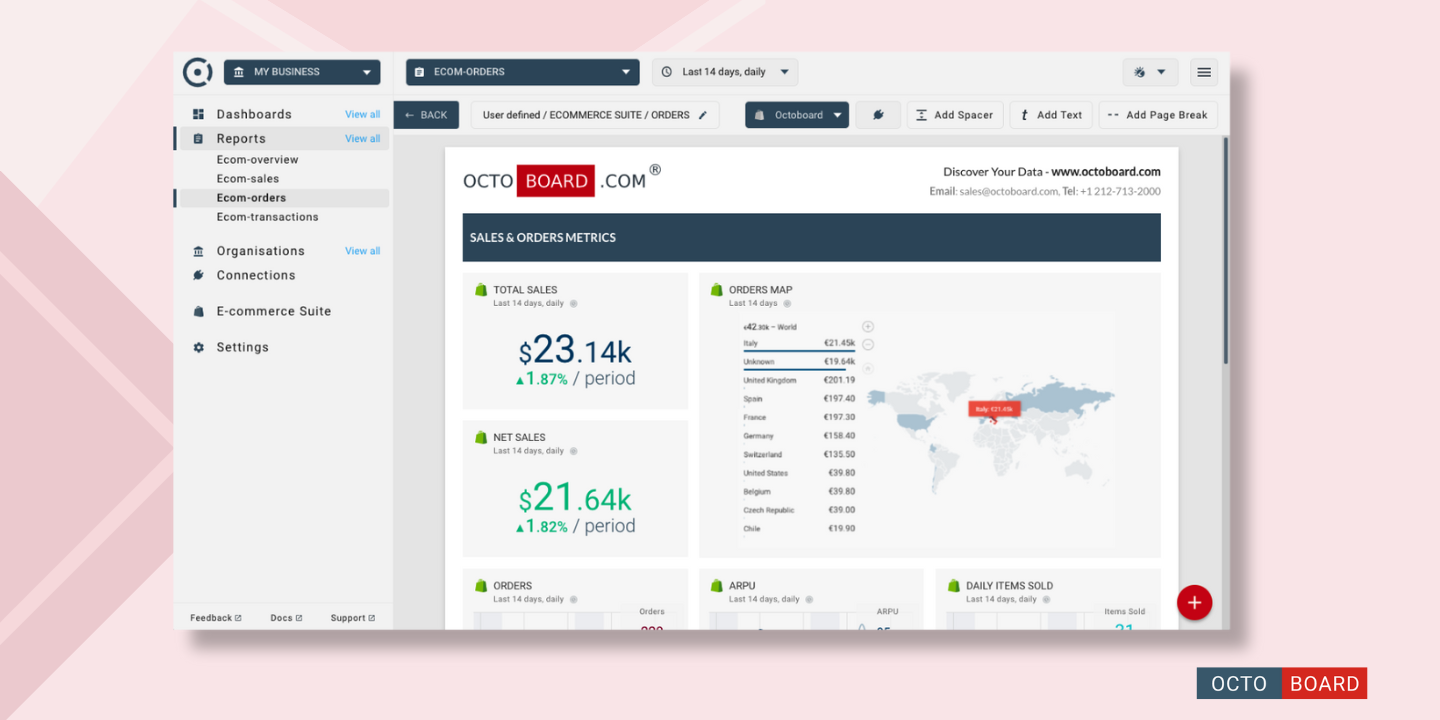The width and height of the screenshot is (1440, 720).
Task: Open the Last 14 days, daily period dropdown
Action: click(x=725, y=72)
